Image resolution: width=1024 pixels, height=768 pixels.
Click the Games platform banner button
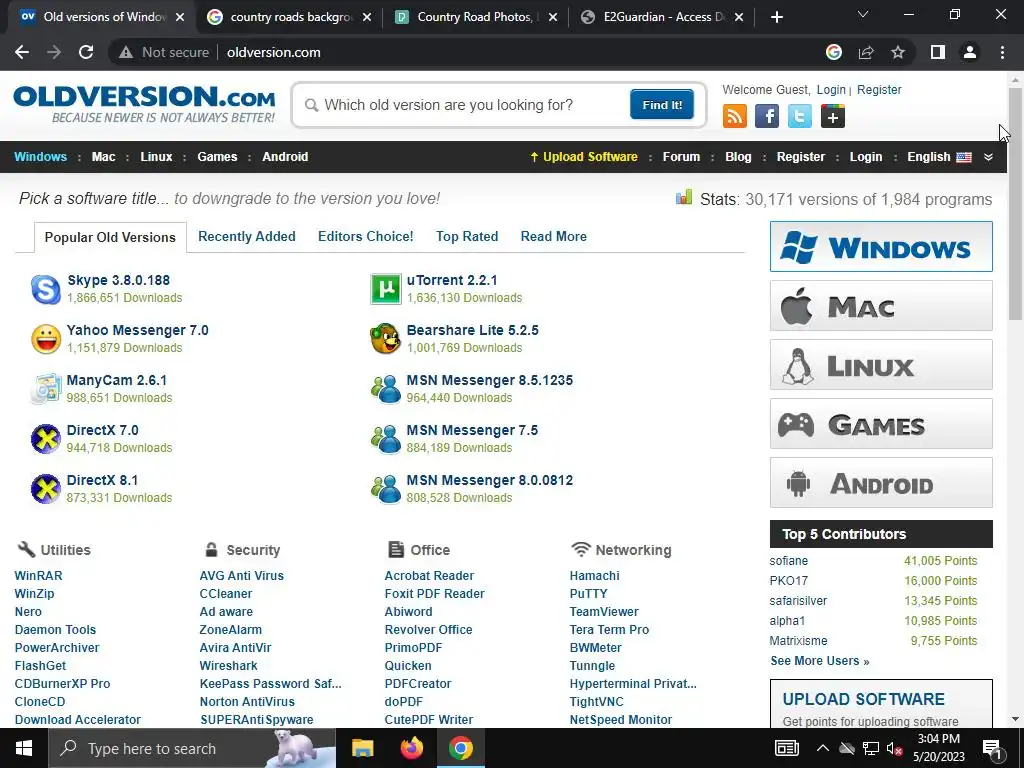(x=881, y=424)
